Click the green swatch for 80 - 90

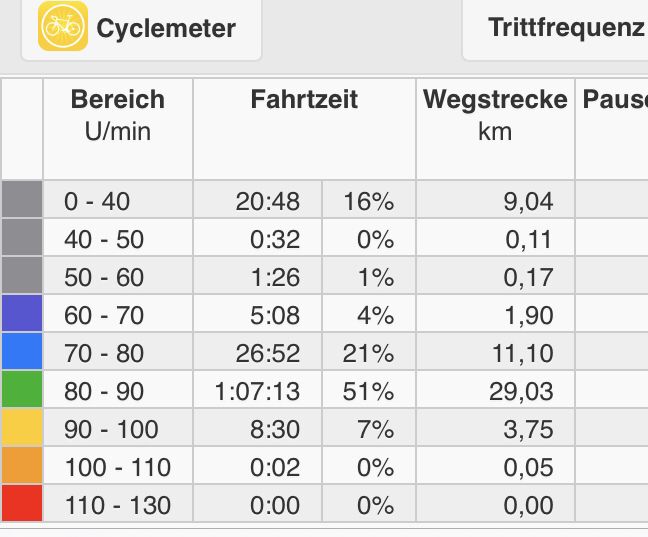coord(22,389)
